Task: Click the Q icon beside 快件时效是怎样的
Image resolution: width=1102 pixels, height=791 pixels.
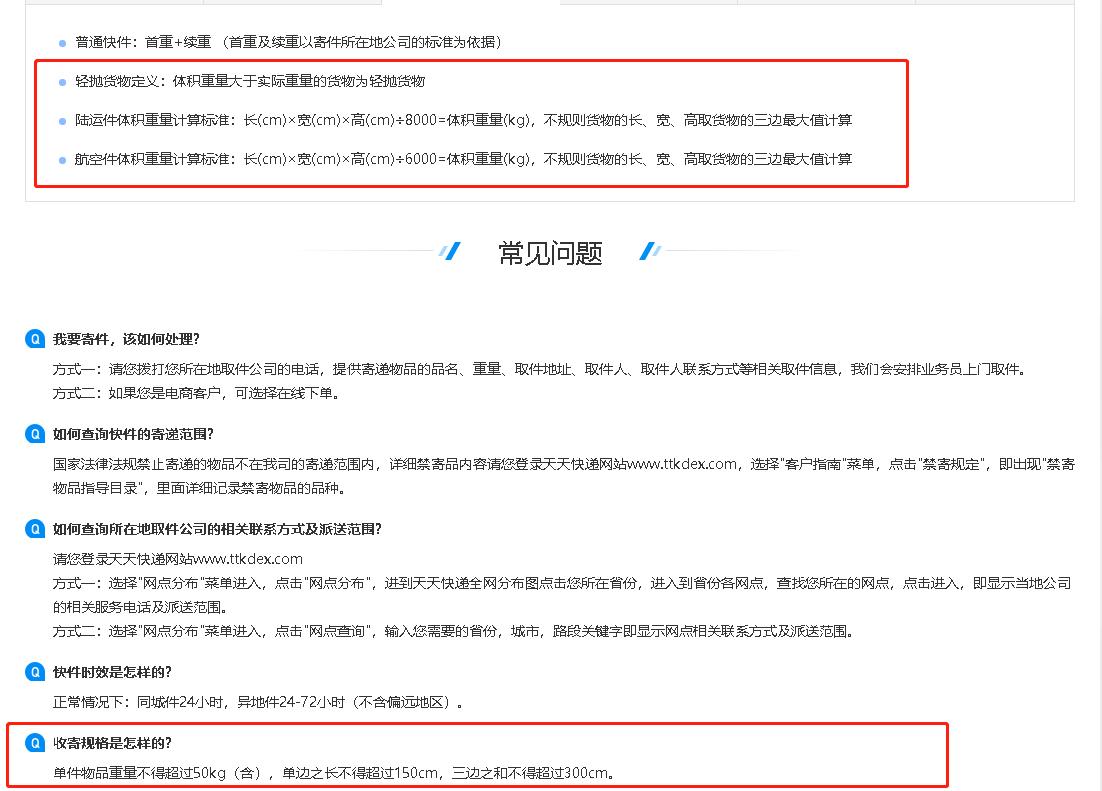Action: pyautogui.click(x=33, y=672)
